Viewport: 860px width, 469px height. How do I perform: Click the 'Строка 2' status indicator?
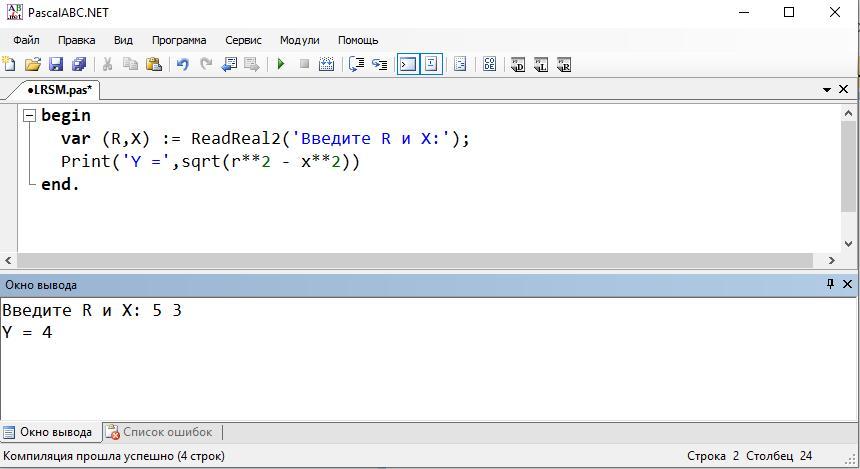coord(713,456)
